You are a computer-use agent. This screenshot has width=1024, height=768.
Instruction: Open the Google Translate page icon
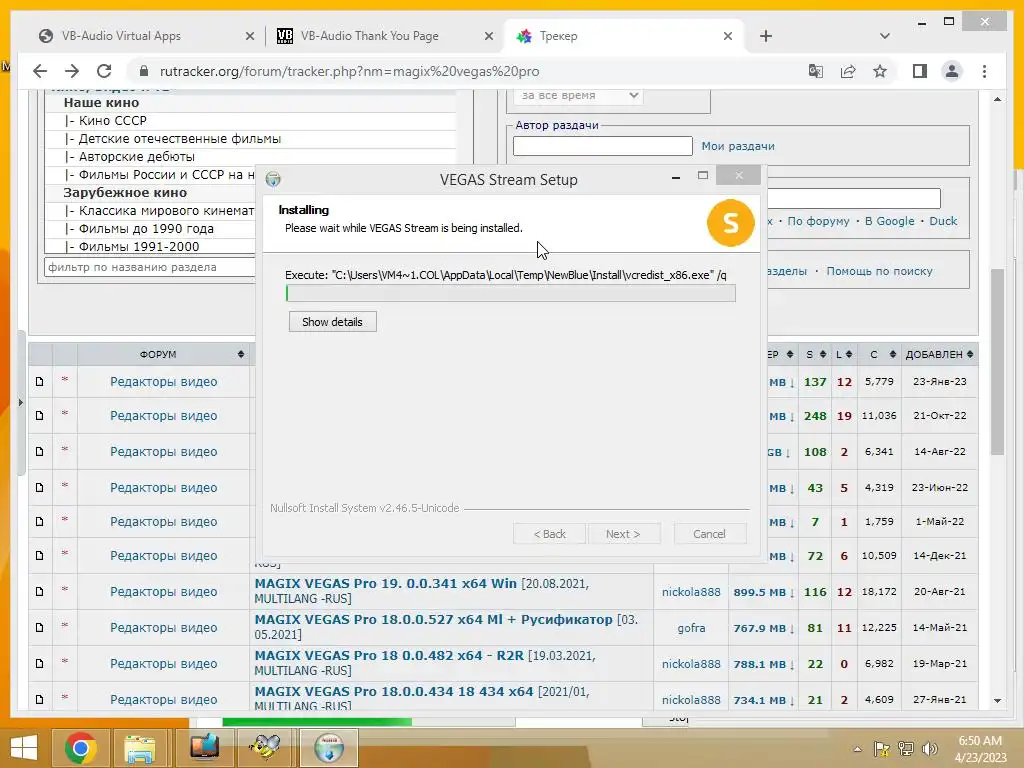[816, 71]
